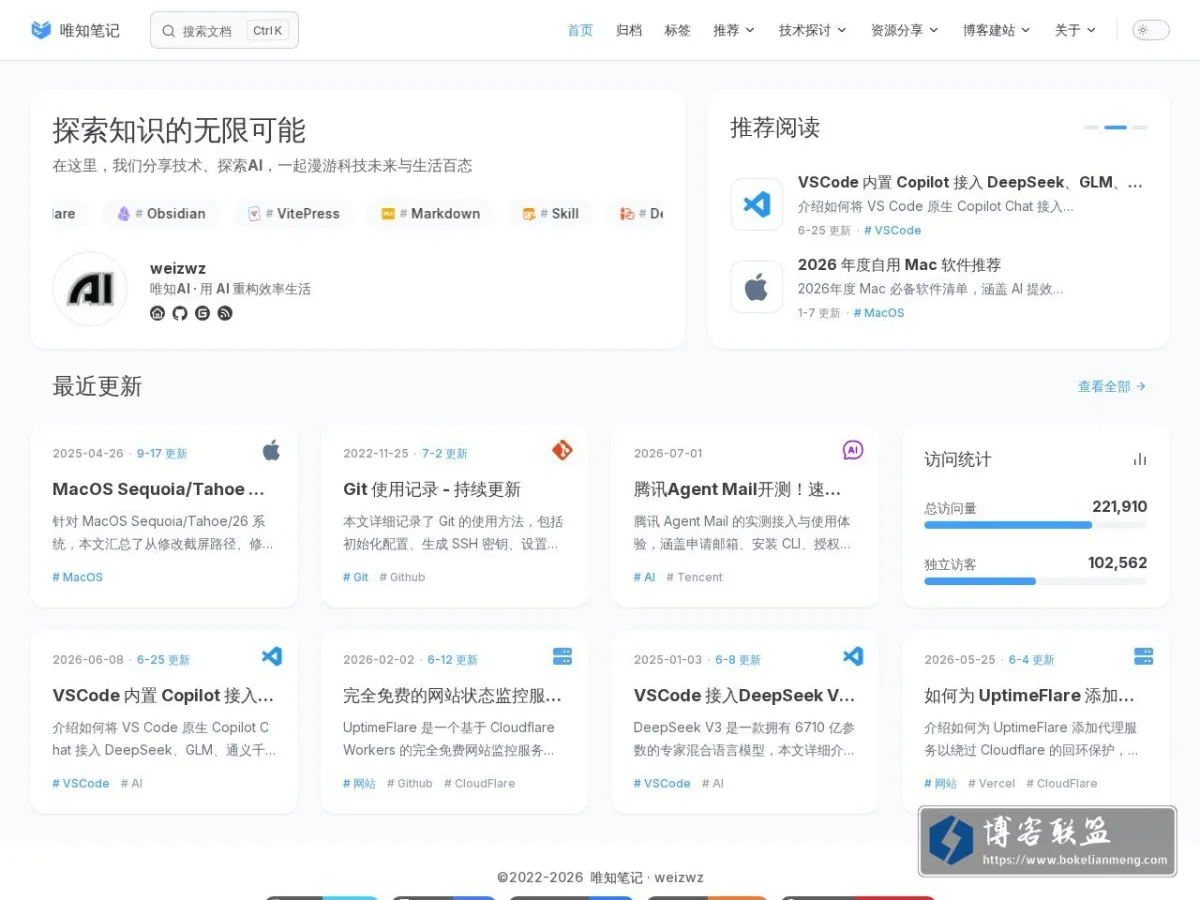Screen dimensions: 1200x900
Task: Select active middle carousel indicator in 推荐阅读
Action: tap(1115, 128)
